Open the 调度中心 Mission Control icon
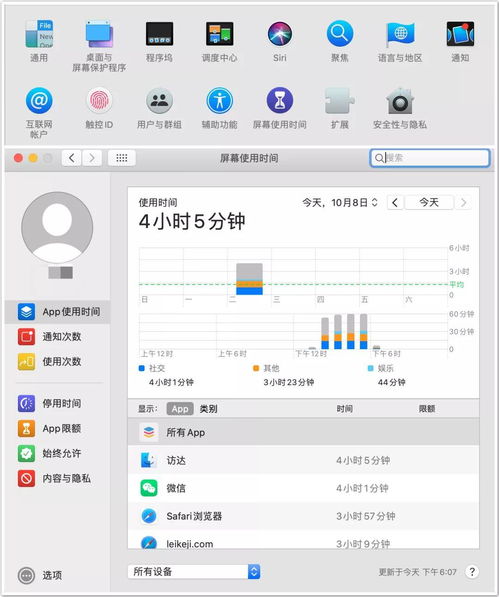The height and width of the screenshot is (597, 499). point(220,34)
